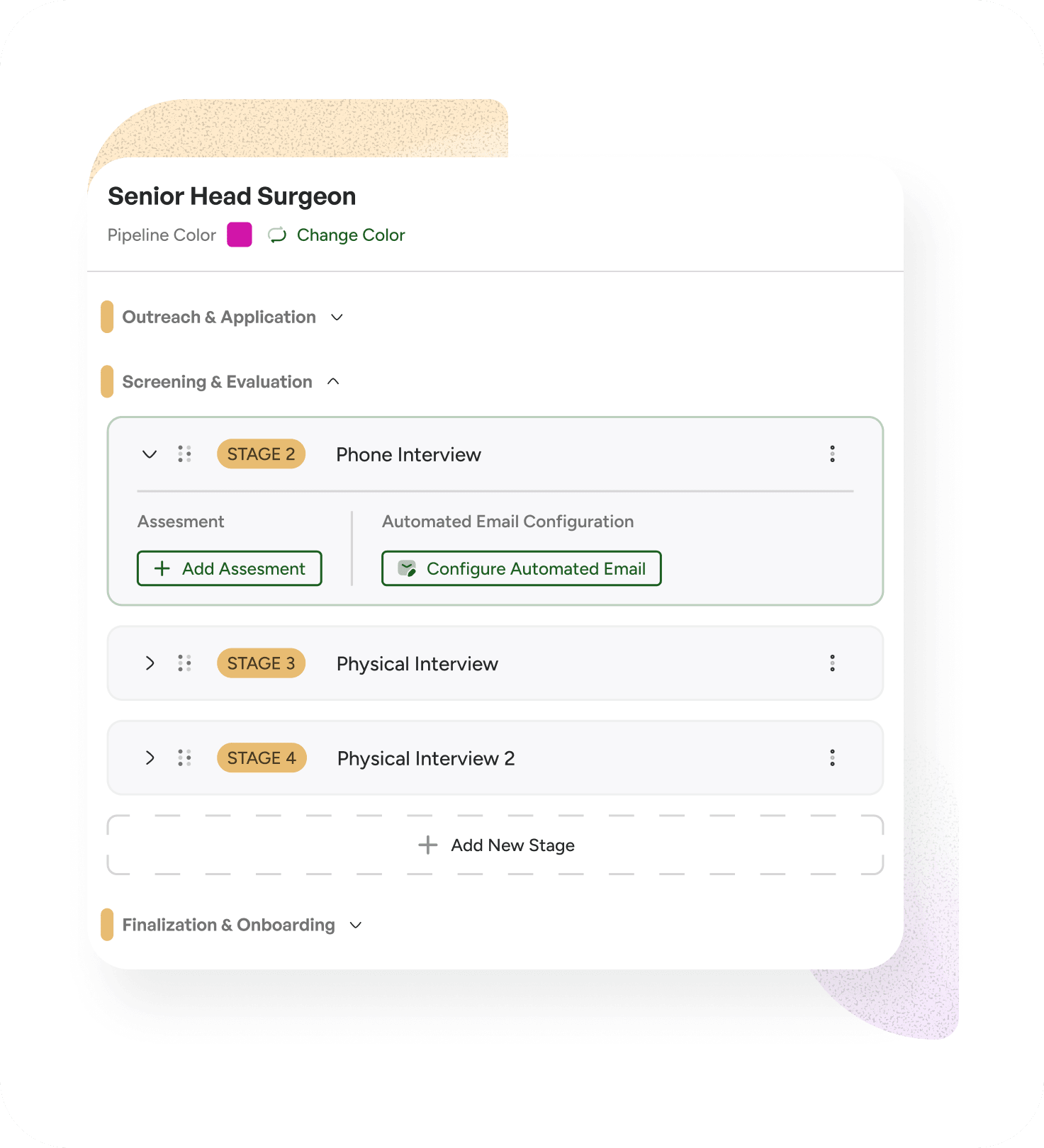The width and height of the screenshot is (1044, 1148).
Task: Open three-dot menu for Physical Interview stage
Action: coord(832,663)
